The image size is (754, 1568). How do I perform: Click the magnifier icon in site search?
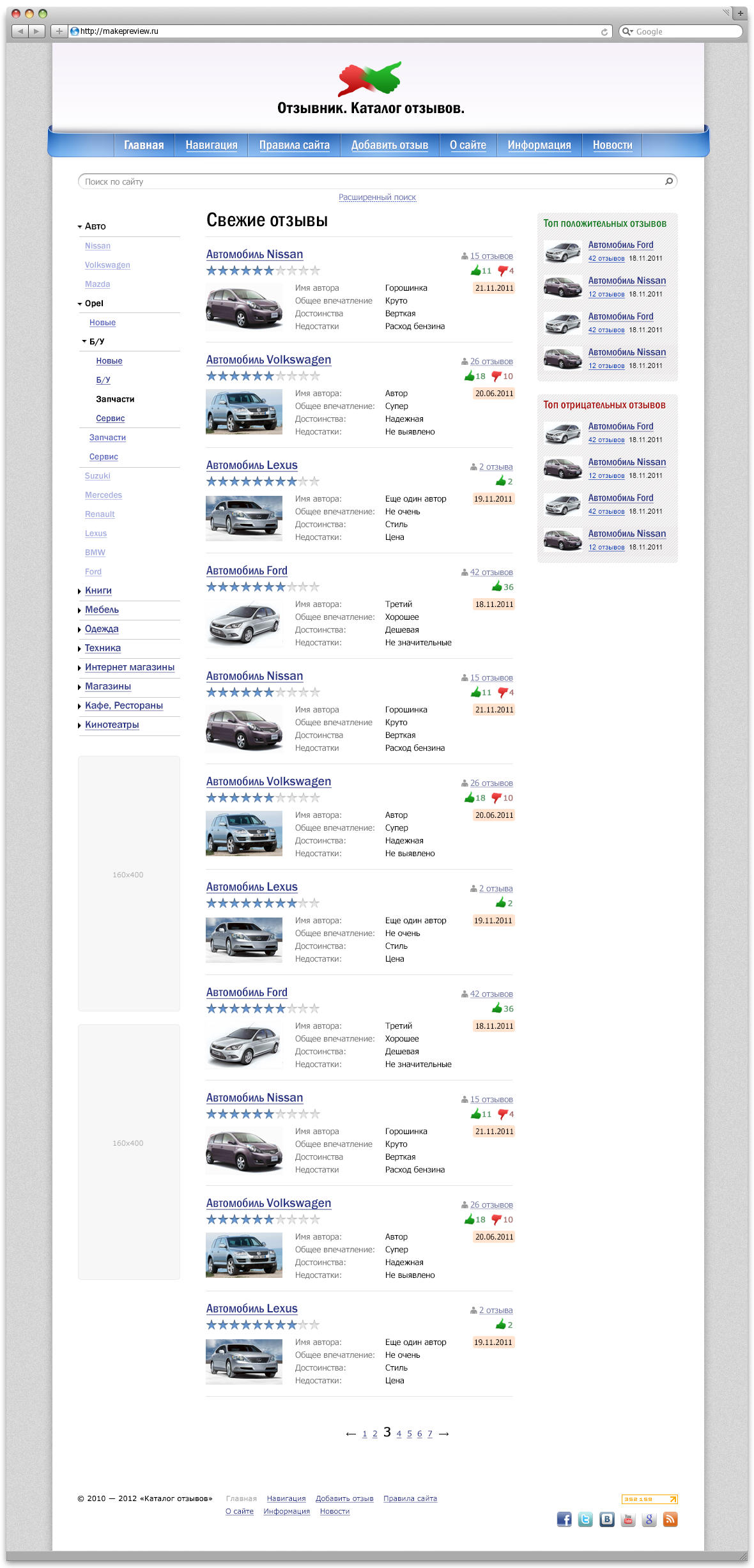click(x=669, y=181)
